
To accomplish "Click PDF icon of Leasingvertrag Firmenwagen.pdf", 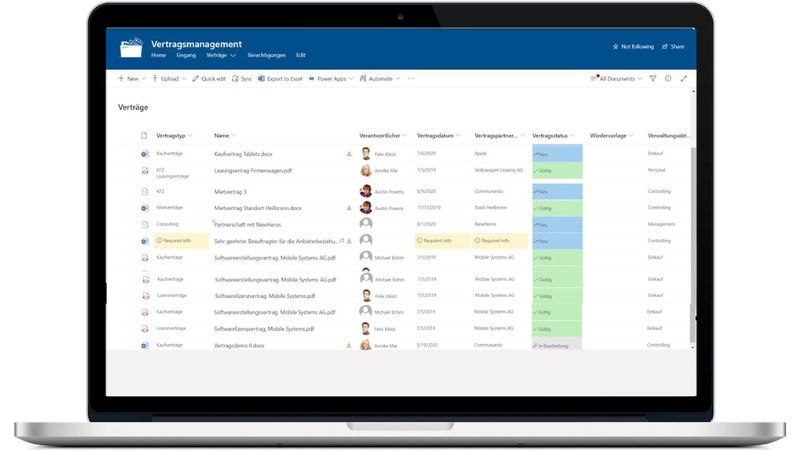I will [x=145, y=170].
